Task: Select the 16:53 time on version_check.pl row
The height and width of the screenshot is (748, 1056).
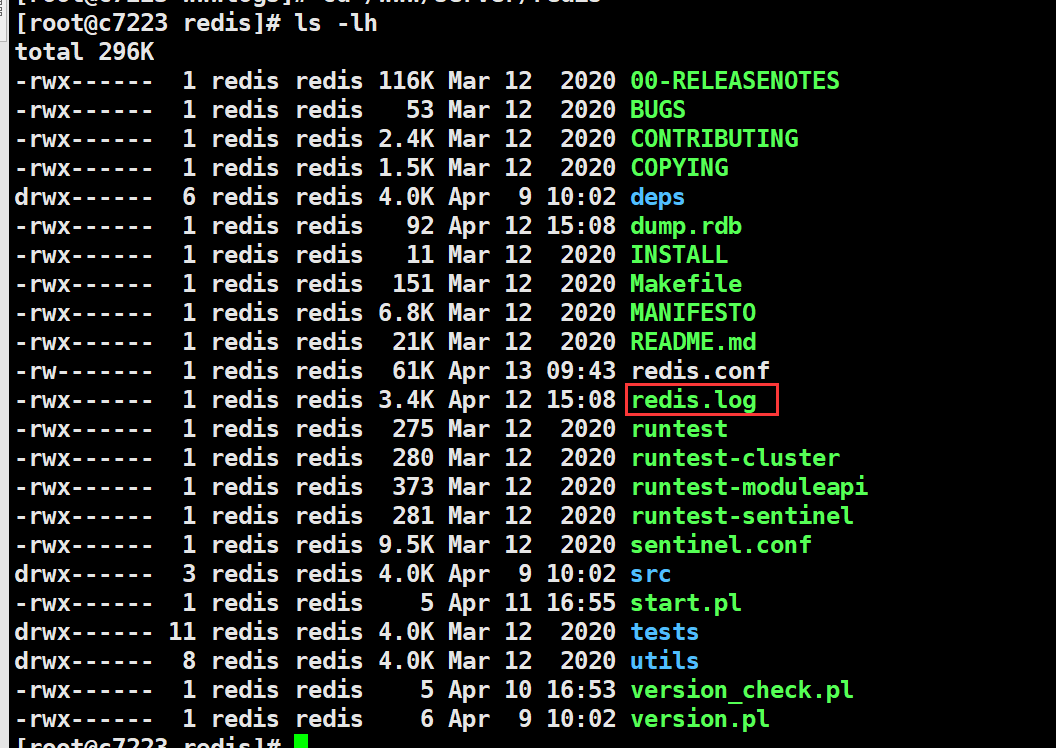Action: 581,689
